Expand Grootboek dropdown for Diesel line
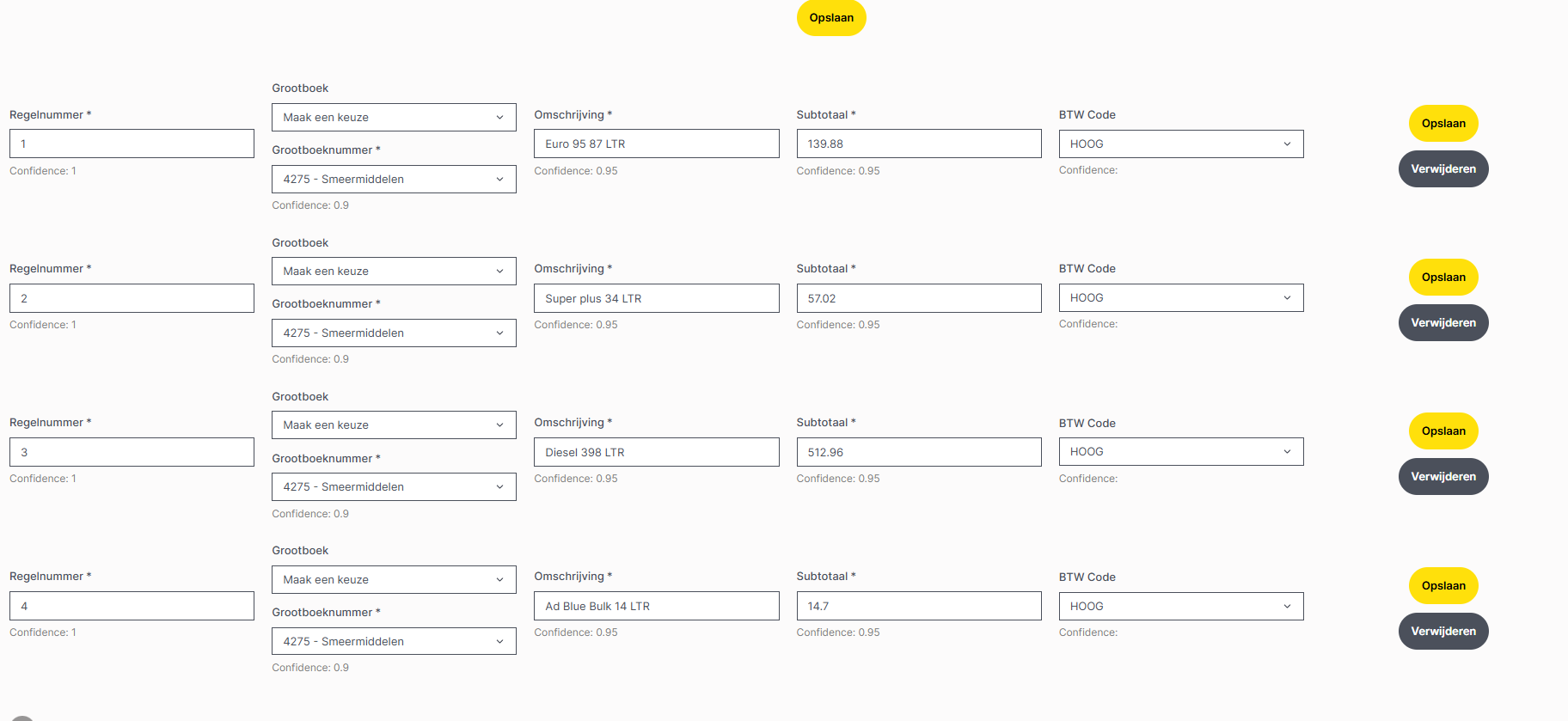Viewport: 1568px width, 721px height. (x=394, y=425)
